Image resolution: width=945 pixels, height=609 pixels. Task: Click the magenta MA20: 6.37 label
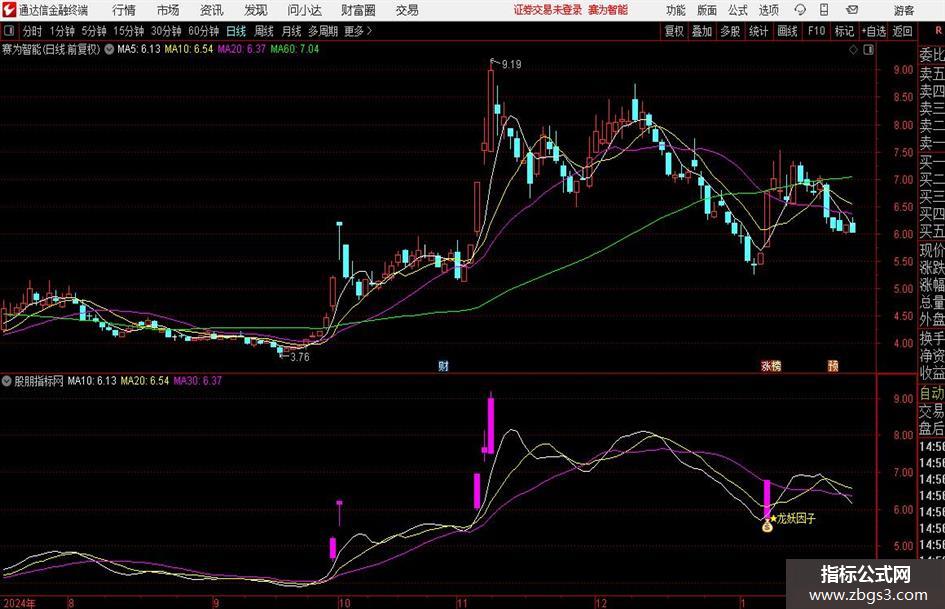point(242,49)
